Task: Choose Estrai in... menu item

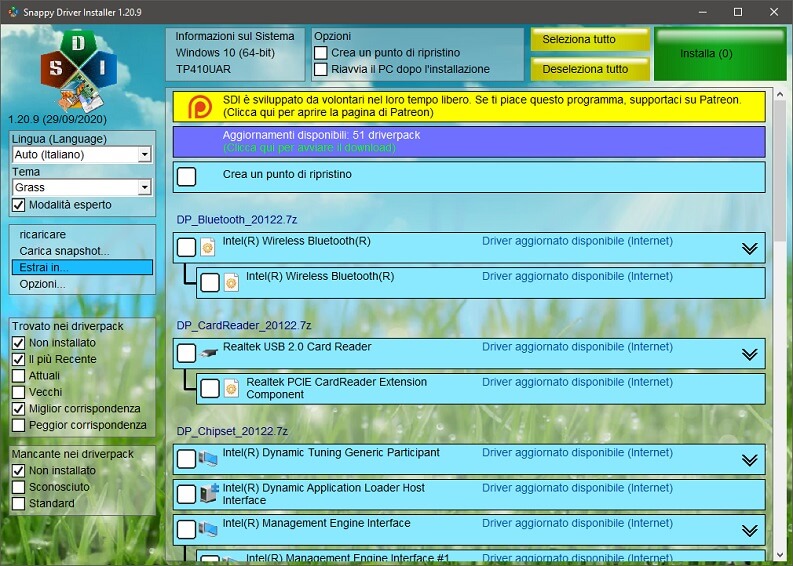Action: click(82, 268)
